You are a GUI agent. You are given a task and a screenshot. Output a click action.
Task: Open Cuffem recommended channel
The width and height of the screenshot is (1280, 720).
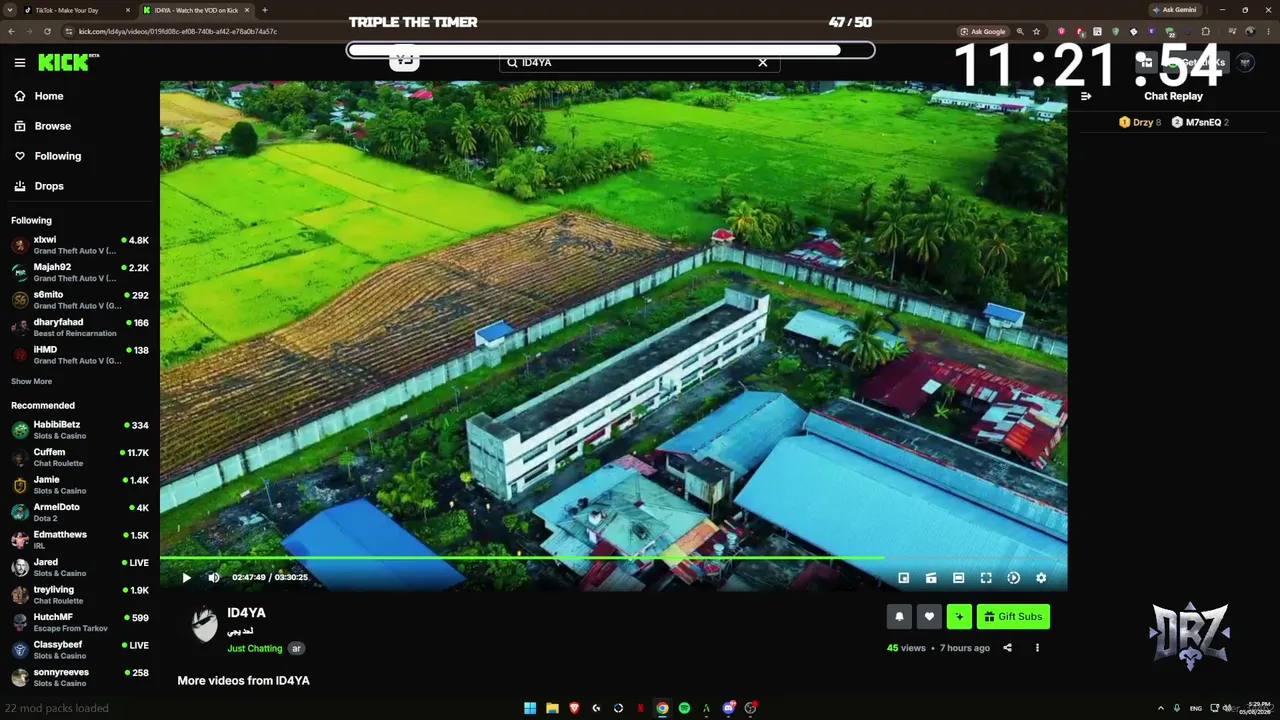pos(80,457)
